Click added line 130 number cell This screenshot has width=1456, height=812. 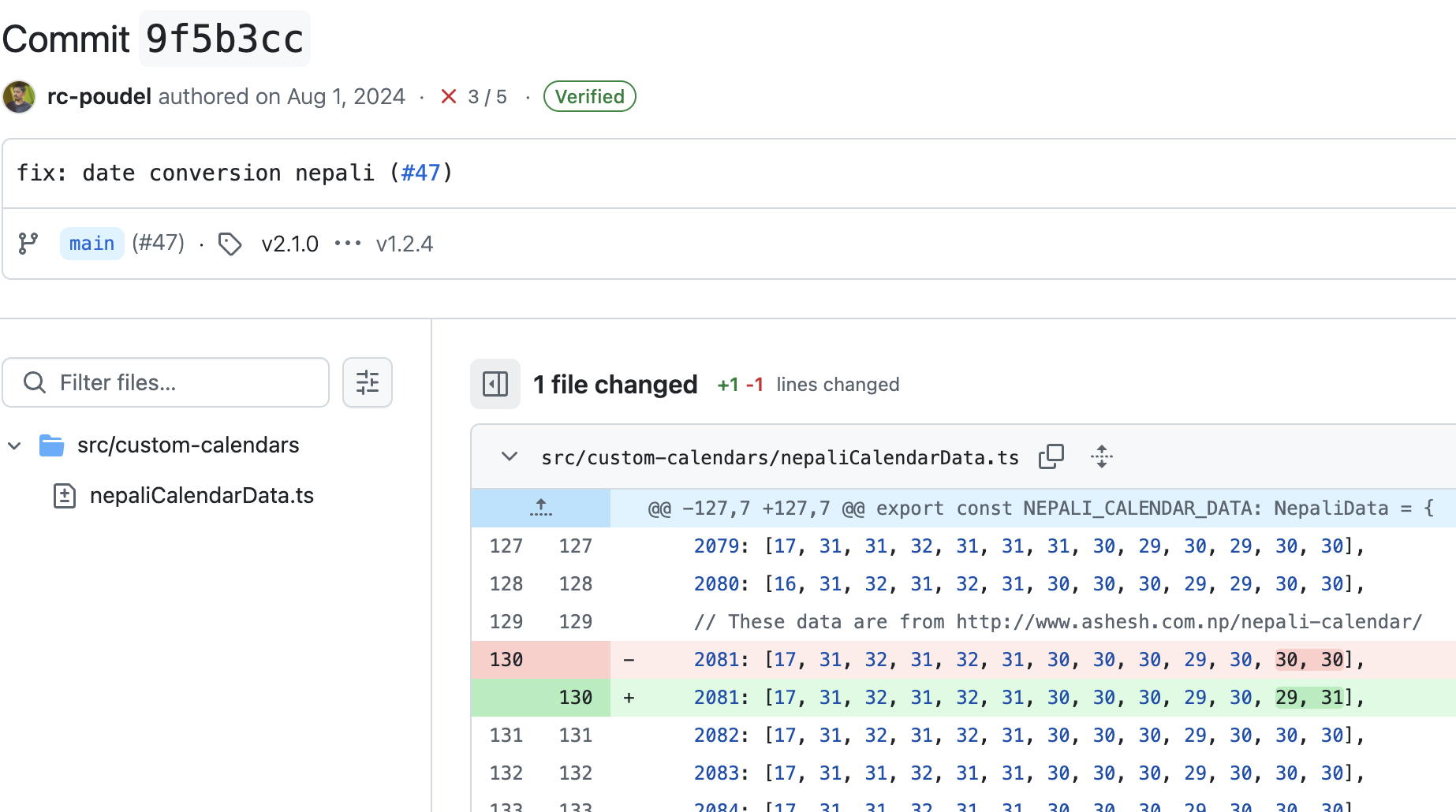tap(576, 698)
